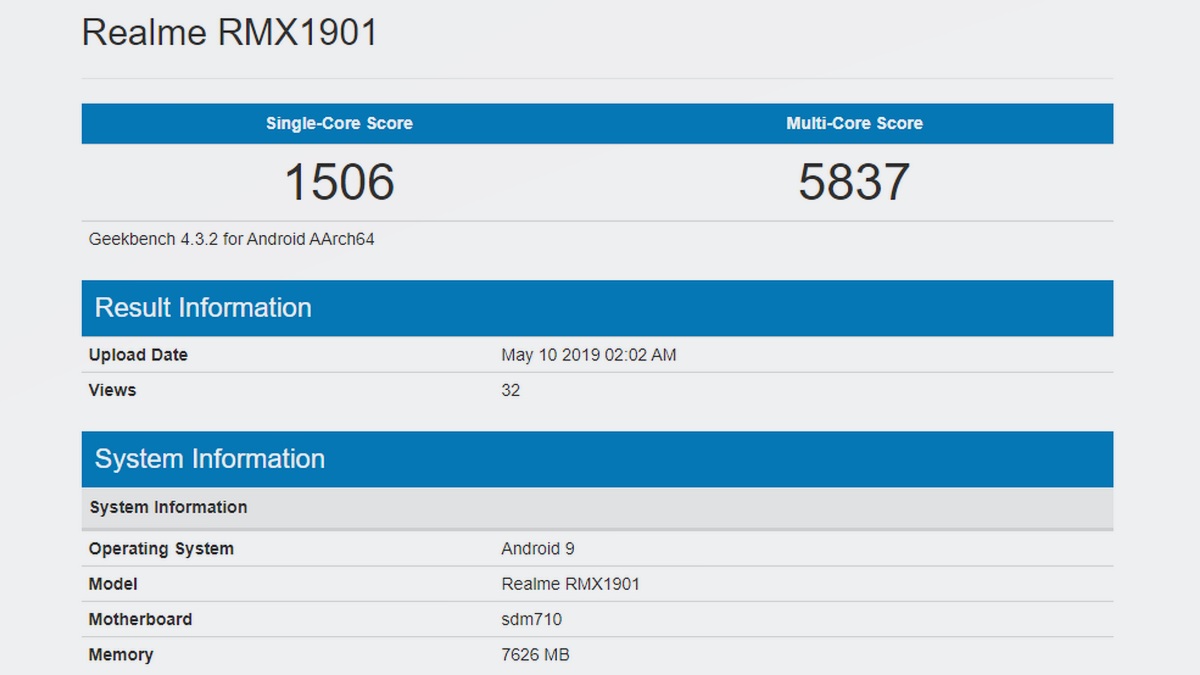
Task: Click the Multi-Core Score header
Action: coord(855,124)
